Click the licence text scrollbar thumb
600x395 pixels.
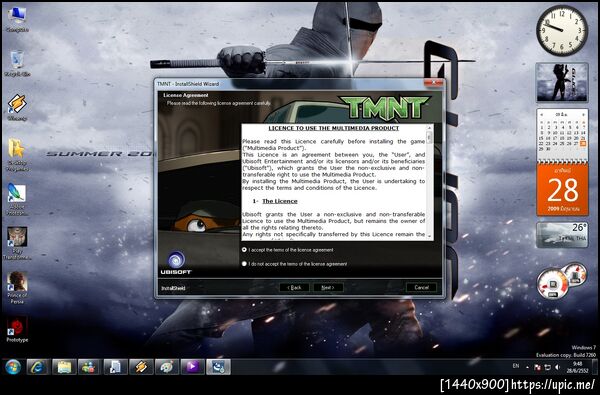pos(429,137)
